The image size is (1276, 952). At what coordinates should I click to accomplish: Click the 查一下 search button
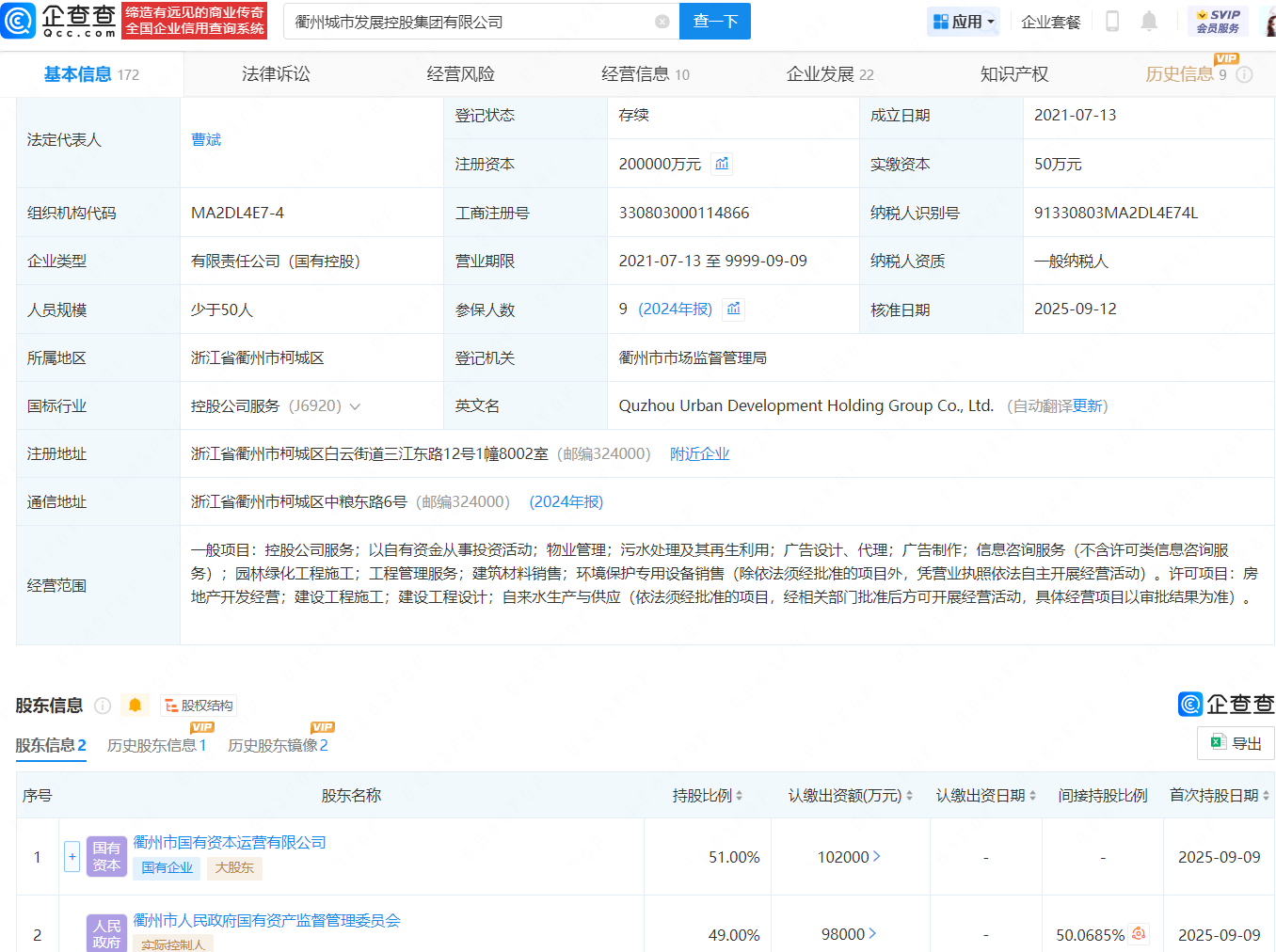715,22
